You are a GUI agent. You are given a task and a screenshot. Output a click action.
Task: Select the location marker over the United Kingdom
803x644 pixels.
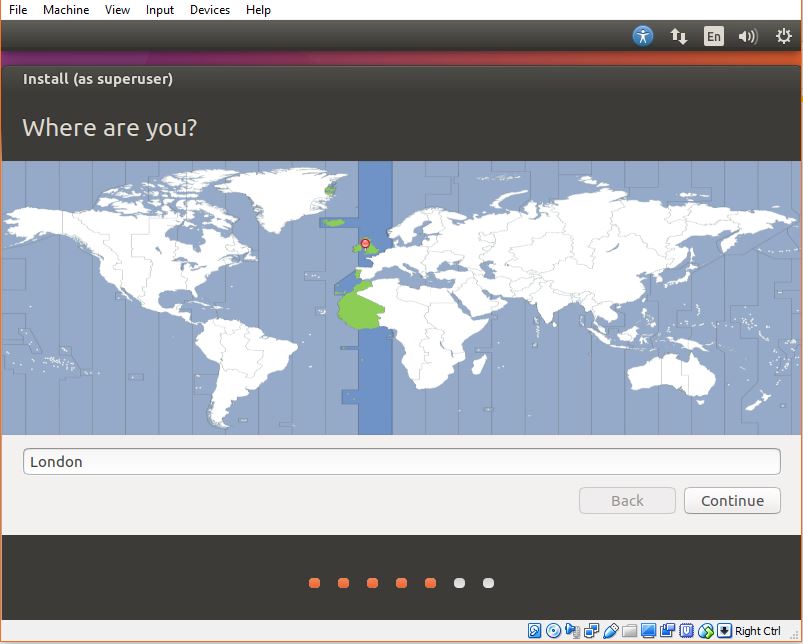[x=364, y=243]
